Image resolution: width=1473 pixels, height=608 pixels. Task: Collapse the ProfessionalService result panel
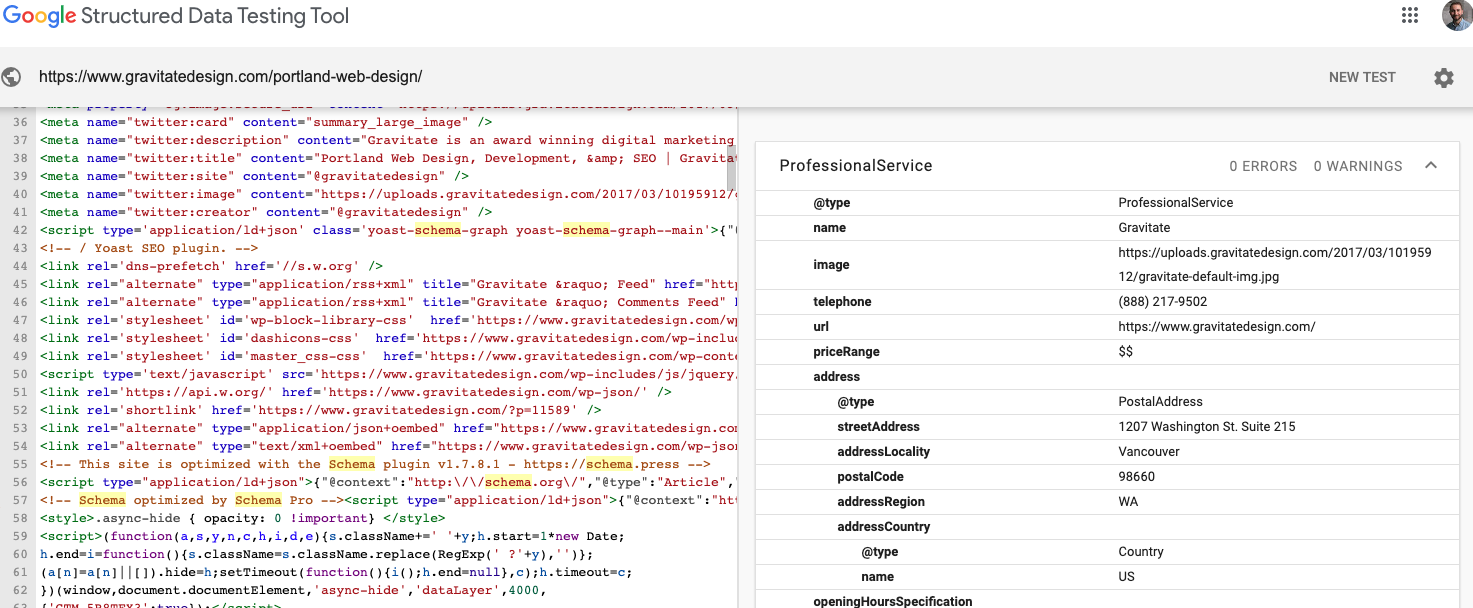[1431, 166]
